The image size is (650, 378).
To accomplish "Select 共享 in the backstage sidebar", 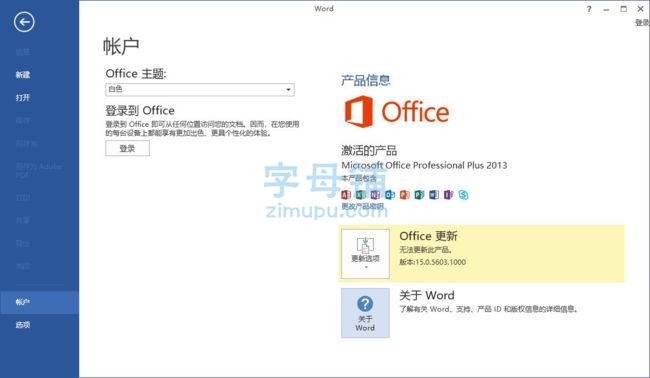I will [x=23, y=220].
